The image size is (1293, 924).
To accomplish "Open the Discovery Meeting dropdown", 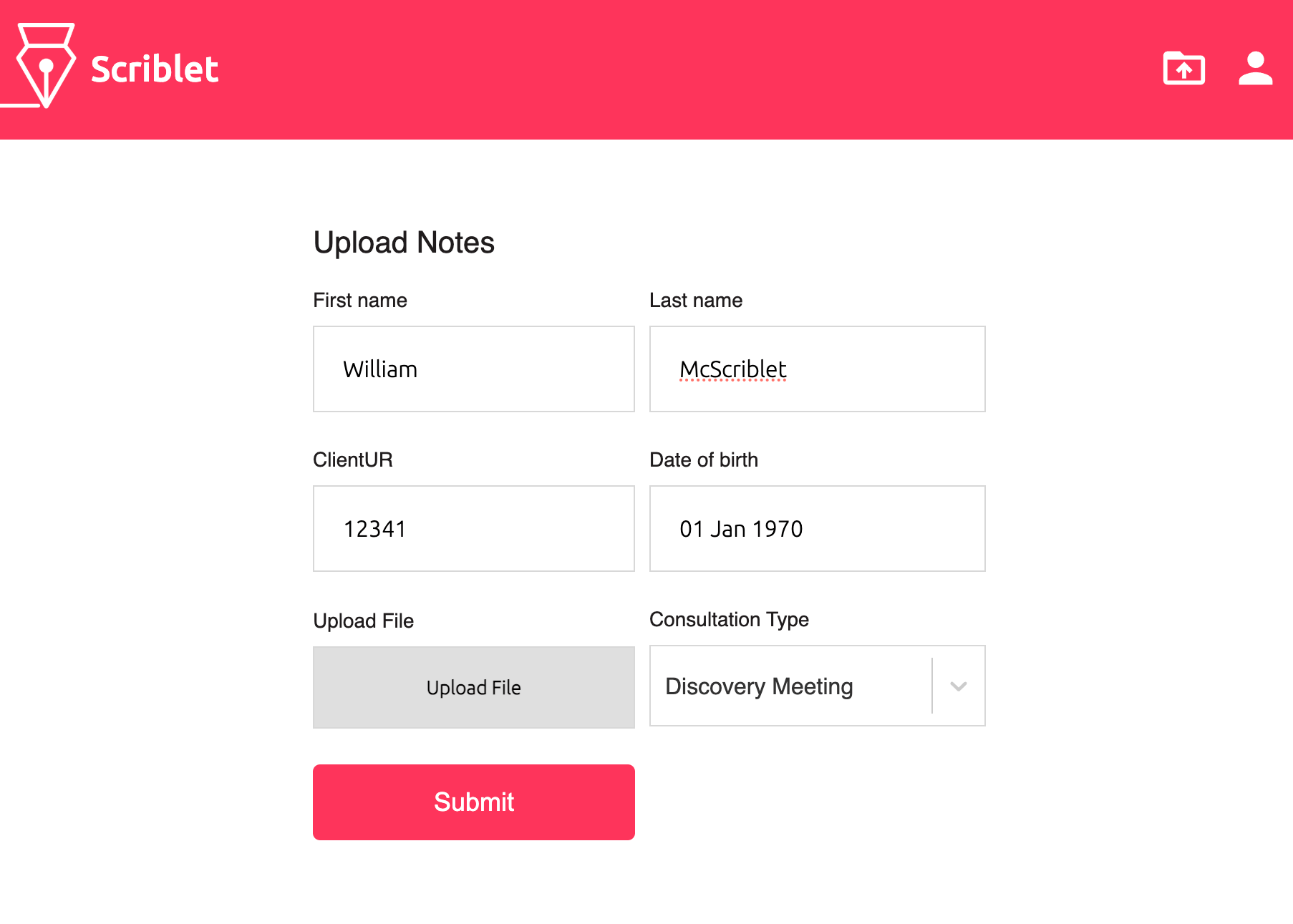I will [817, 686].
